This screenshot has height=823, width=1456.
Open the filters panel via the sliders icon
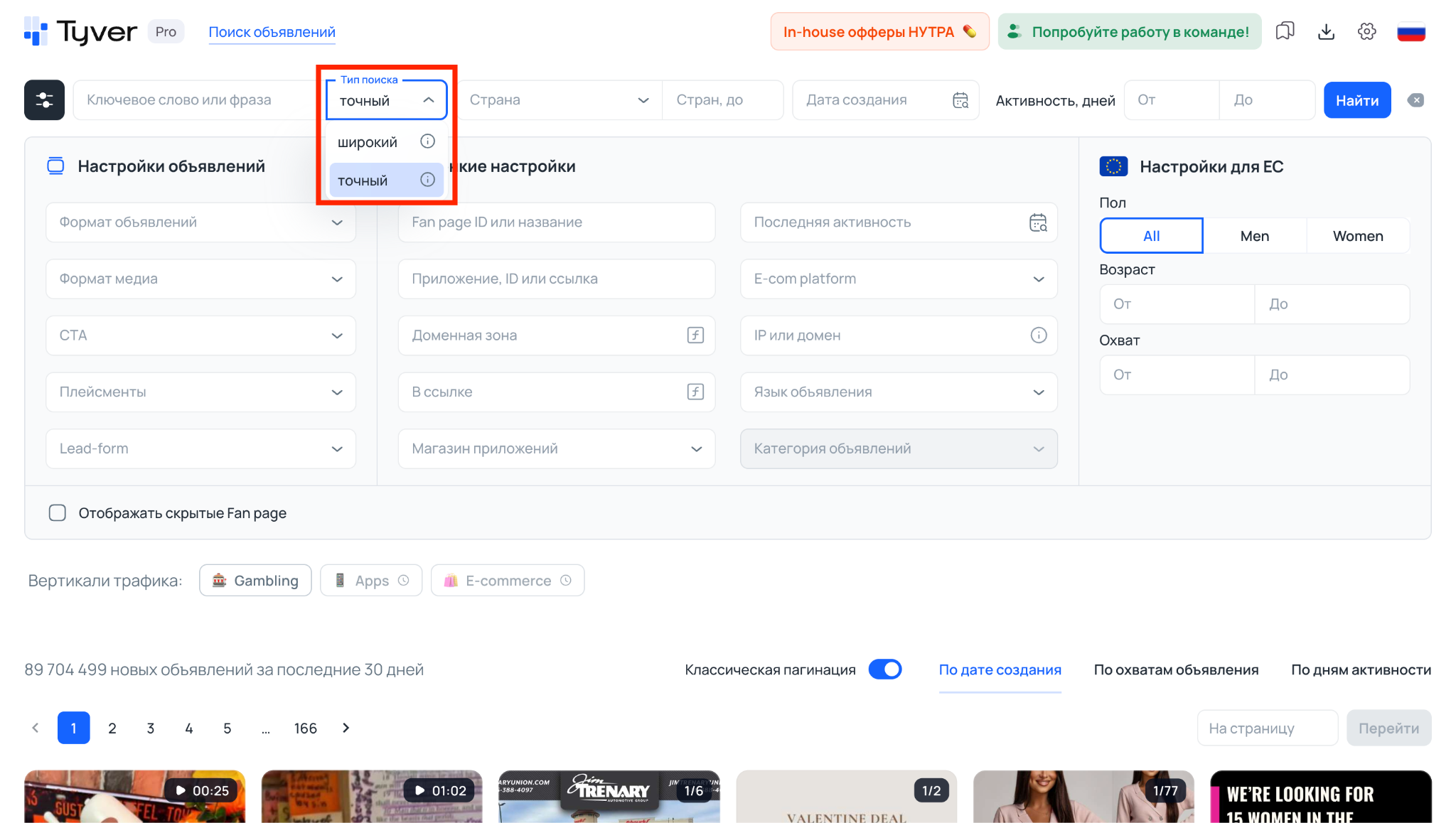point(43,99)
